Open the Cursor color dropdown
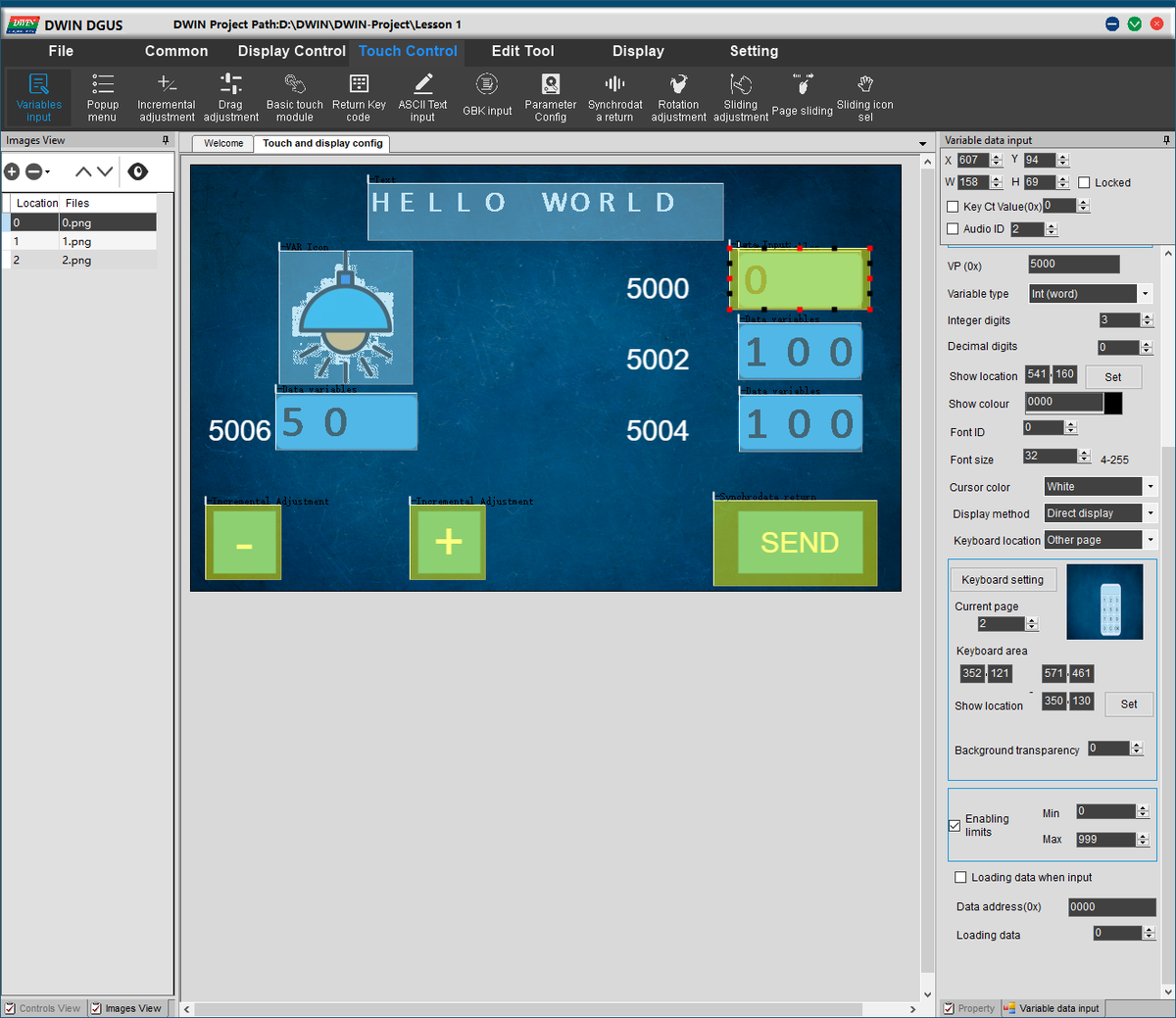The height and width of the screenshot is (1018, 1176). pyautogui.click(x=1151, y=487)
